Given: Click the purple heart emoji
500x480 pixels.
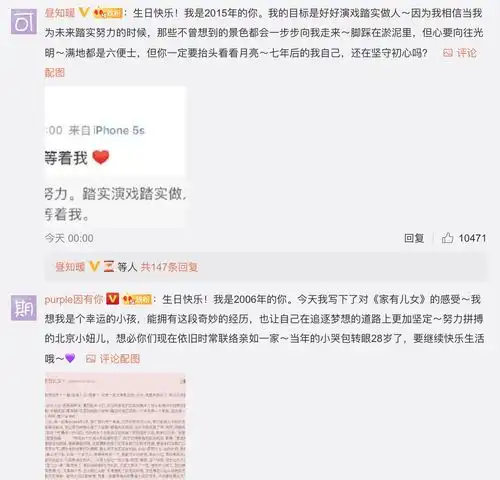Looking at the screenshot, I should [70, 358].
